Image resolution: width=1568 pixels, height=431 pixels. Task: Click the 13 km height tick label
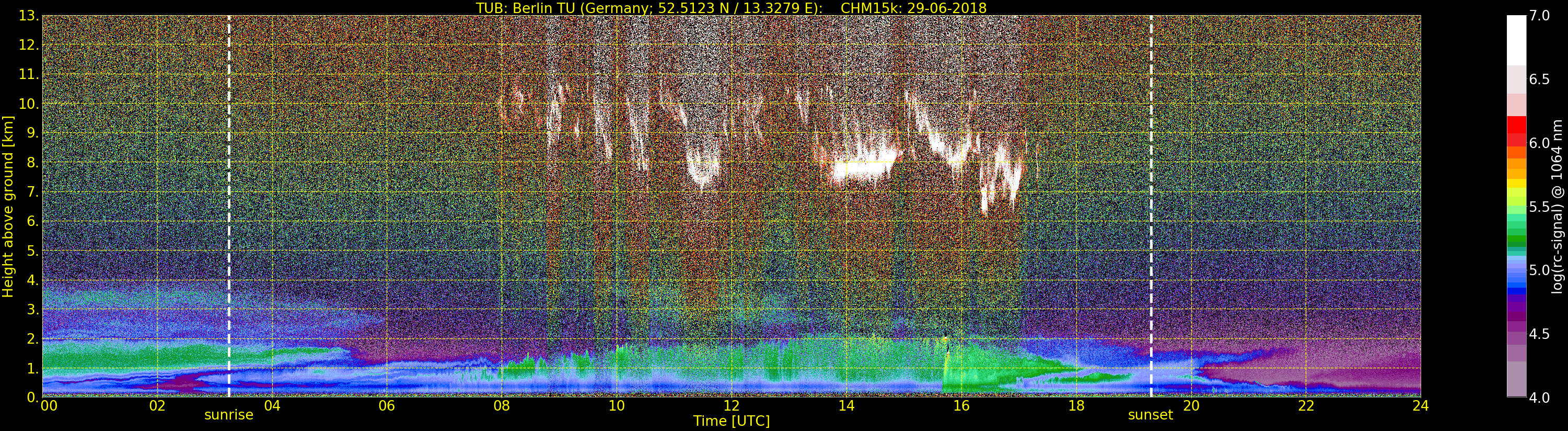[x=28, y=16]
